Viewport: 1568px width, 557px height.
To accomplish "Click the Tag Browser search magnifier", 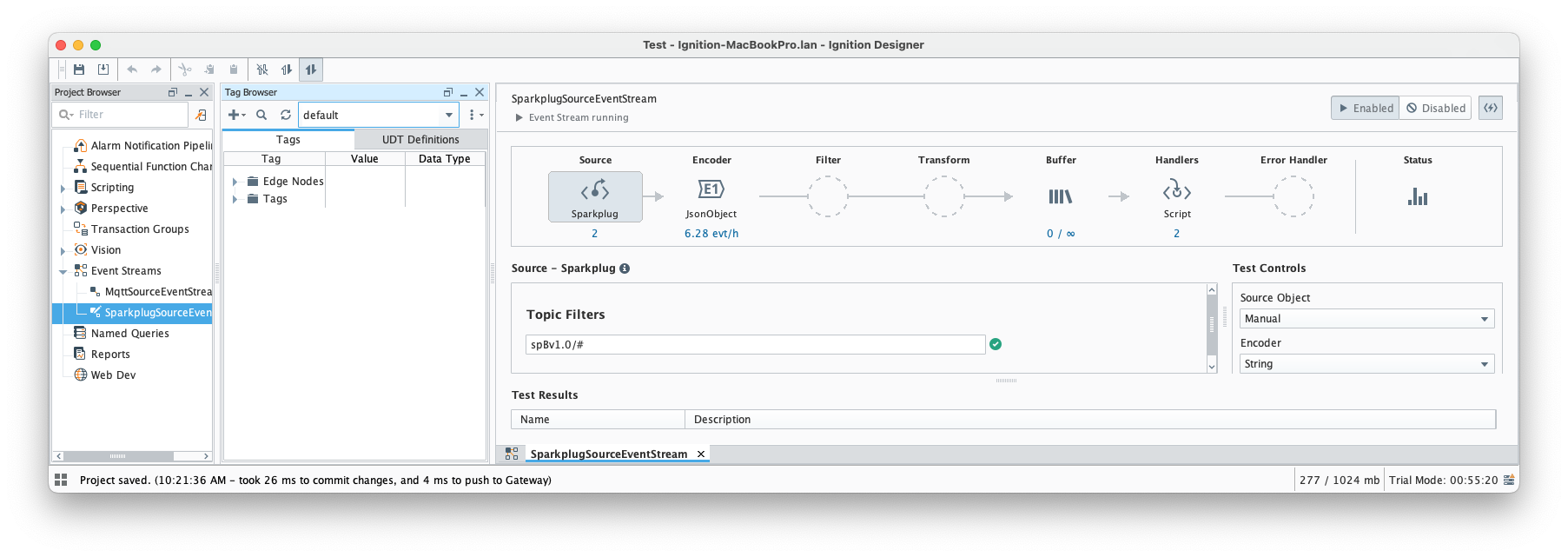I will click(x=261, y=115).
